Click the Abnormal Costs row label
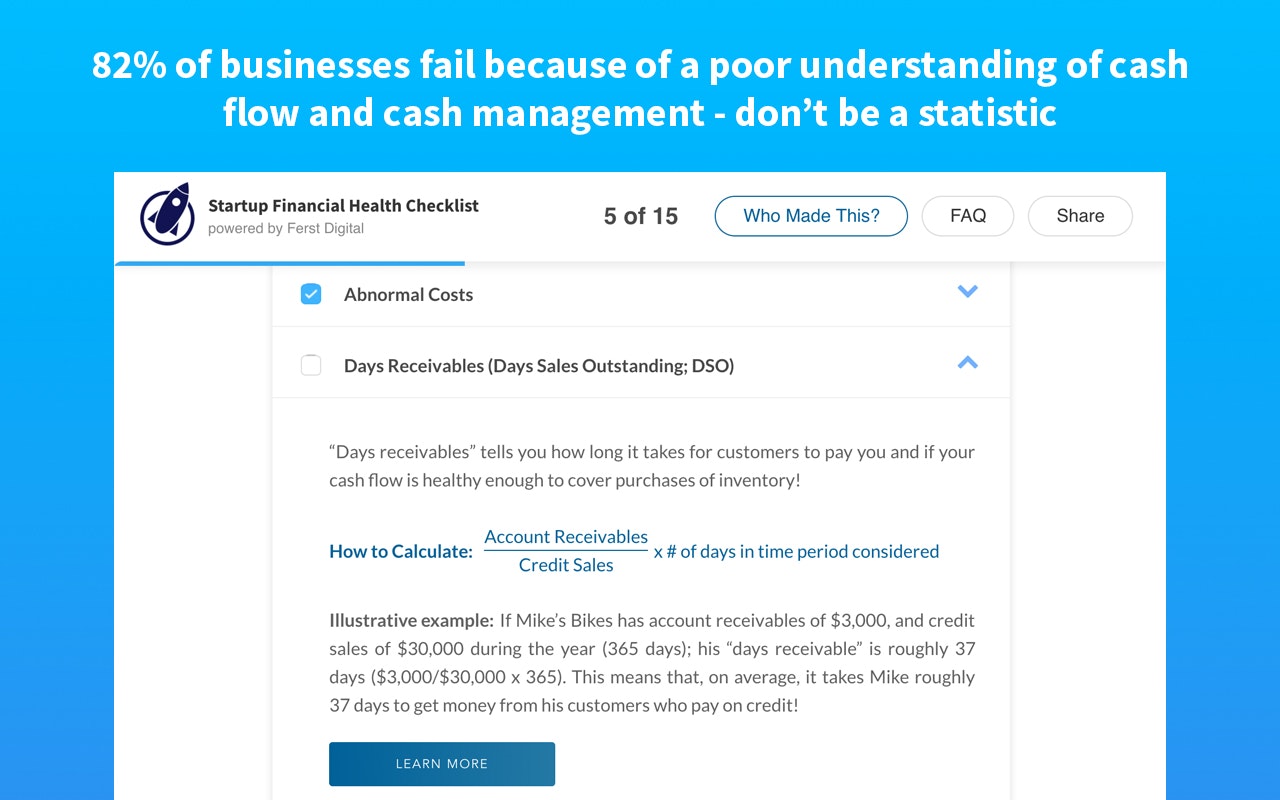The image size is (1280, 800). [x=408, y=294]
